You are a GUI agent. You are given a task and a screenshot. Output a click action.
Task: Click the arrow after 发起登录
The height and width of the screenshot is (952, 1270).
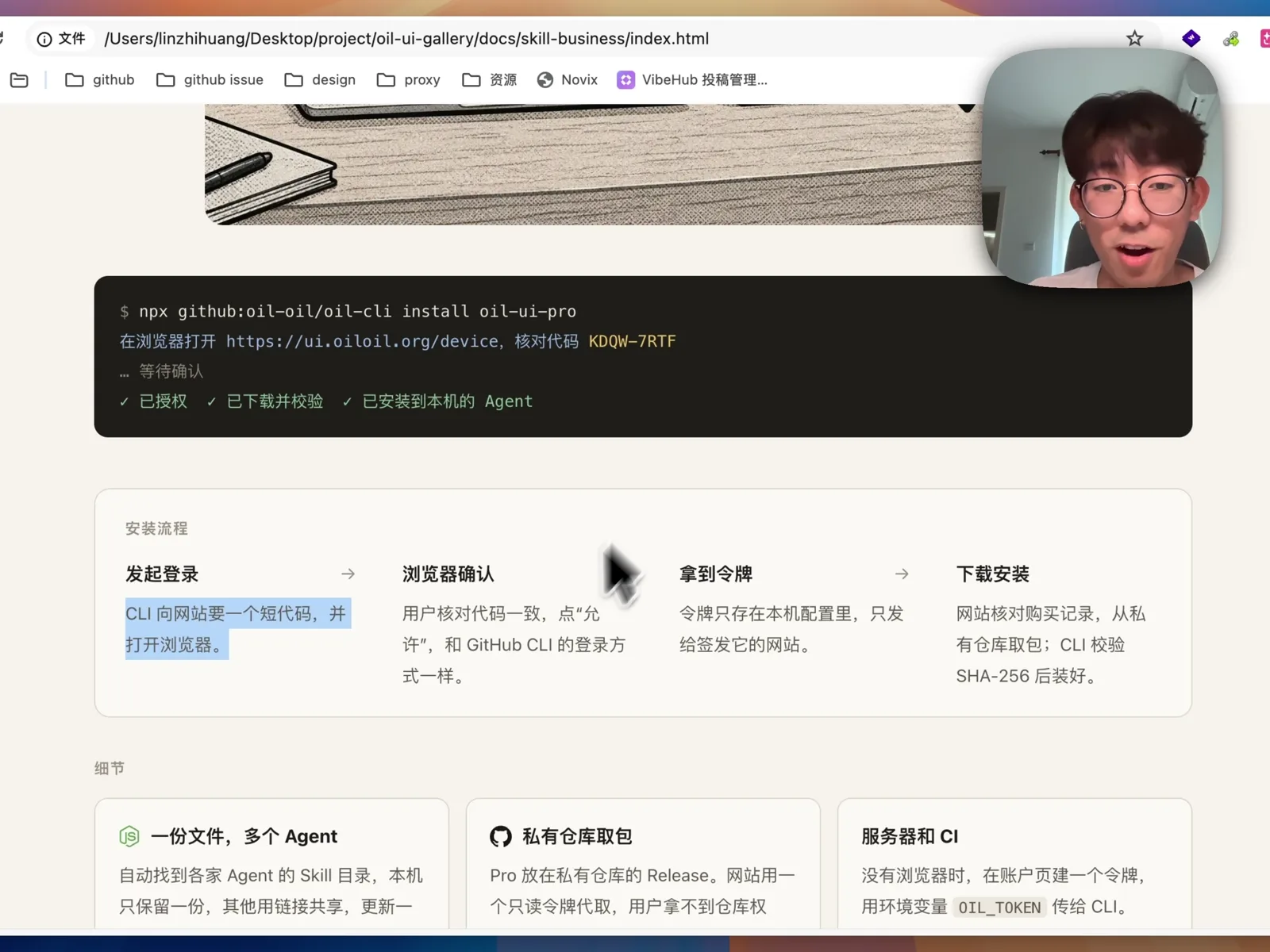[x=348, y=574]
